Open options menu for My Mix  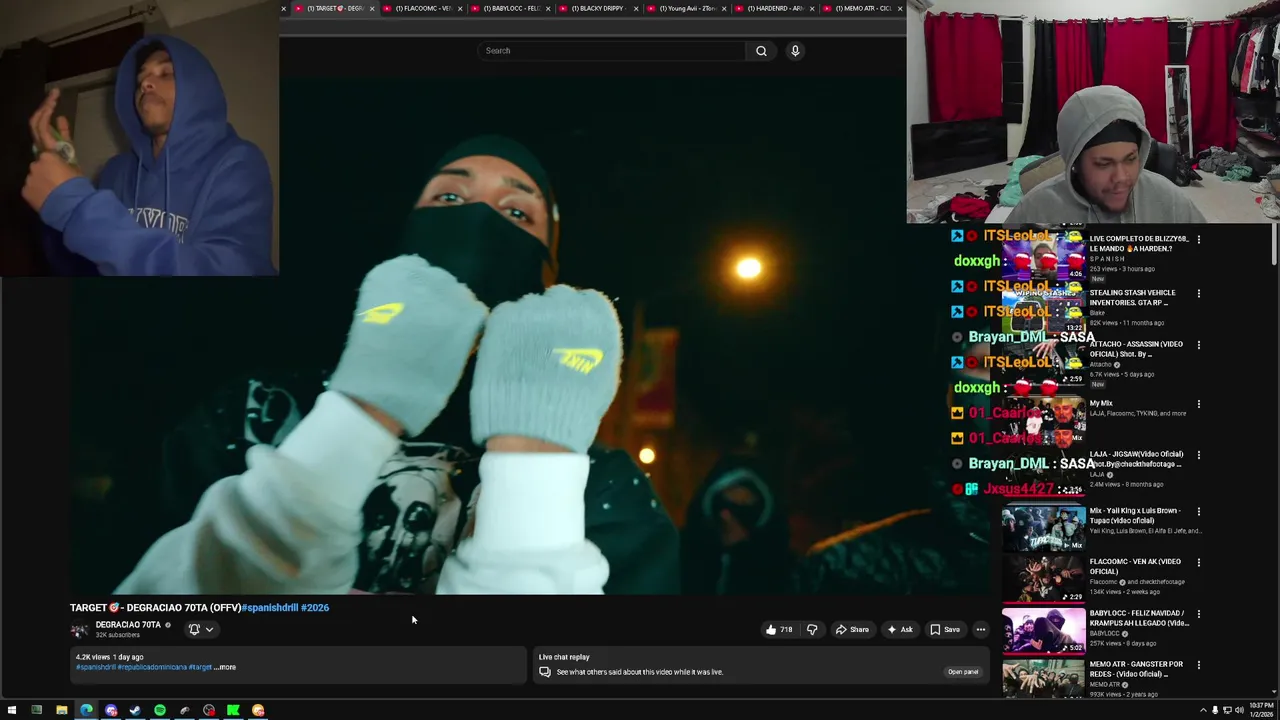coord(1198,404)
